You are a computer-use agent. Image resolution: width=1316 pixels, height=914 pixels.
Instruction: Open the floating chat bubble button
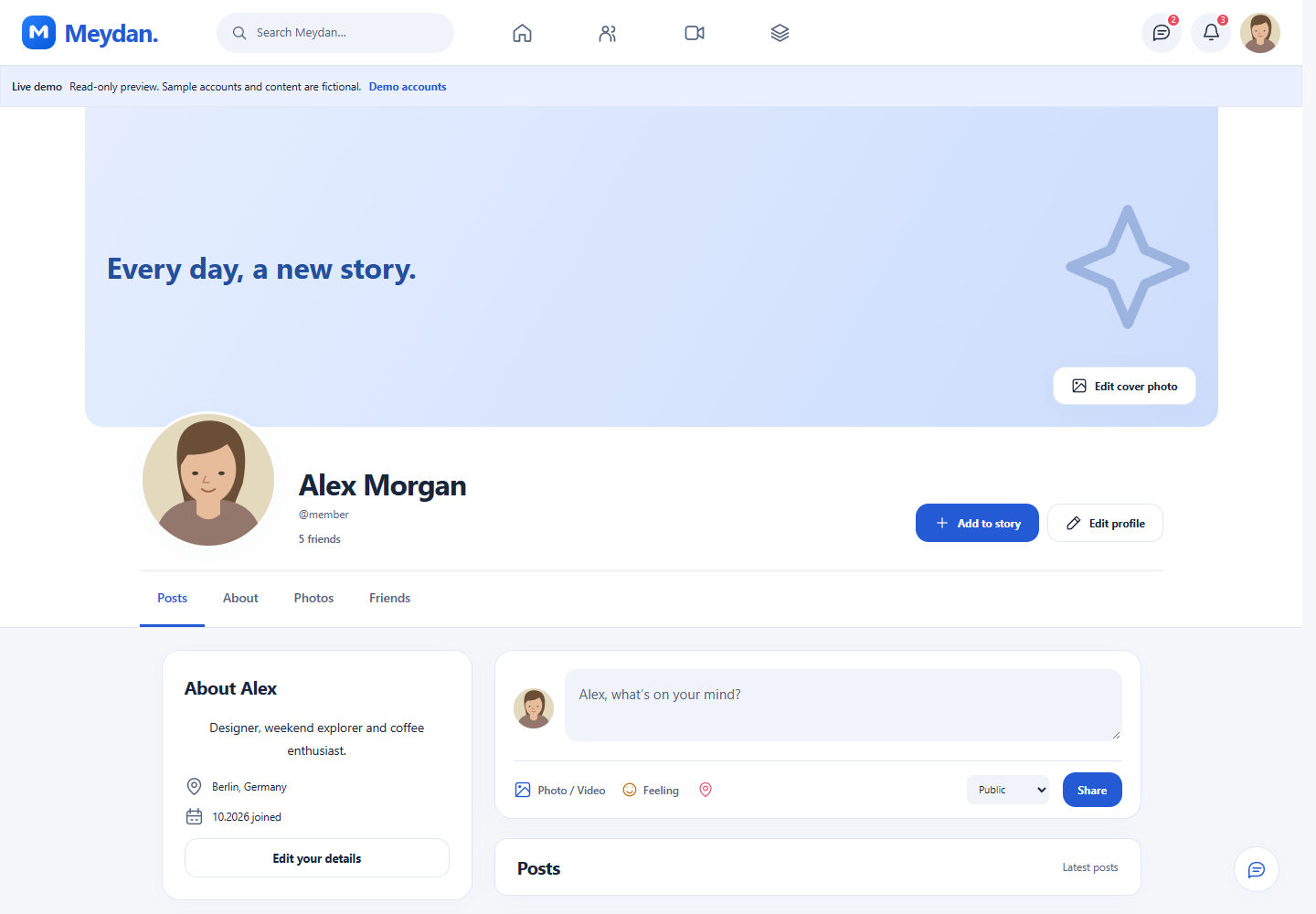click(1257, 869)
